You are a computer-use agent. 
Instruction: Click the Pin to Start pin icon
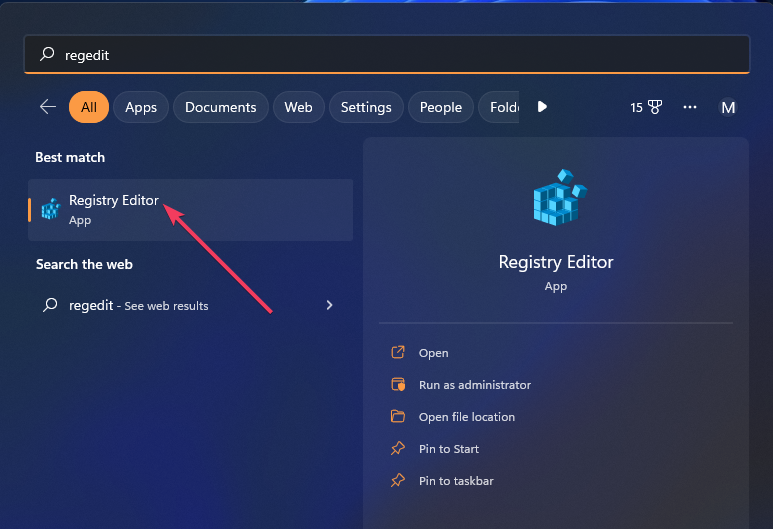[x=398, y=448]
